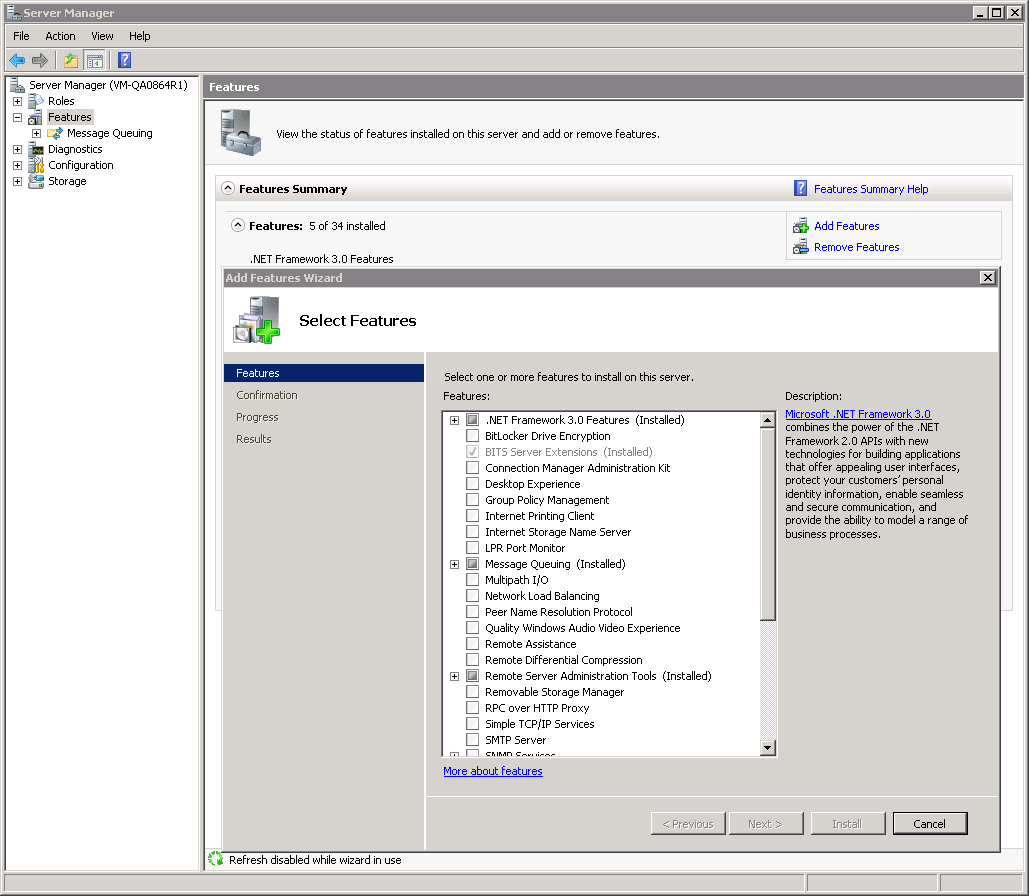Click the Show/Hide Console Tree icon

point(95,60)
